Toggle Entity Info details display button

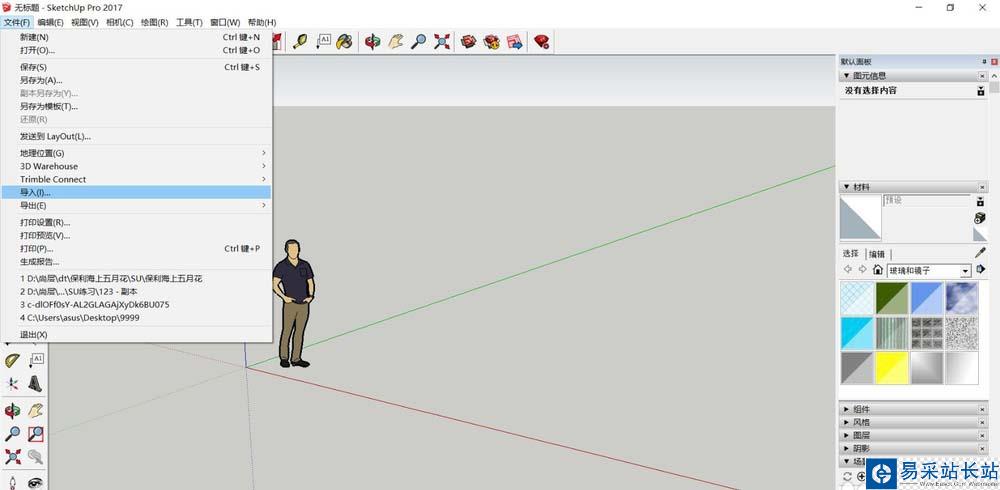pyautogui.click(x=981, y=91)
